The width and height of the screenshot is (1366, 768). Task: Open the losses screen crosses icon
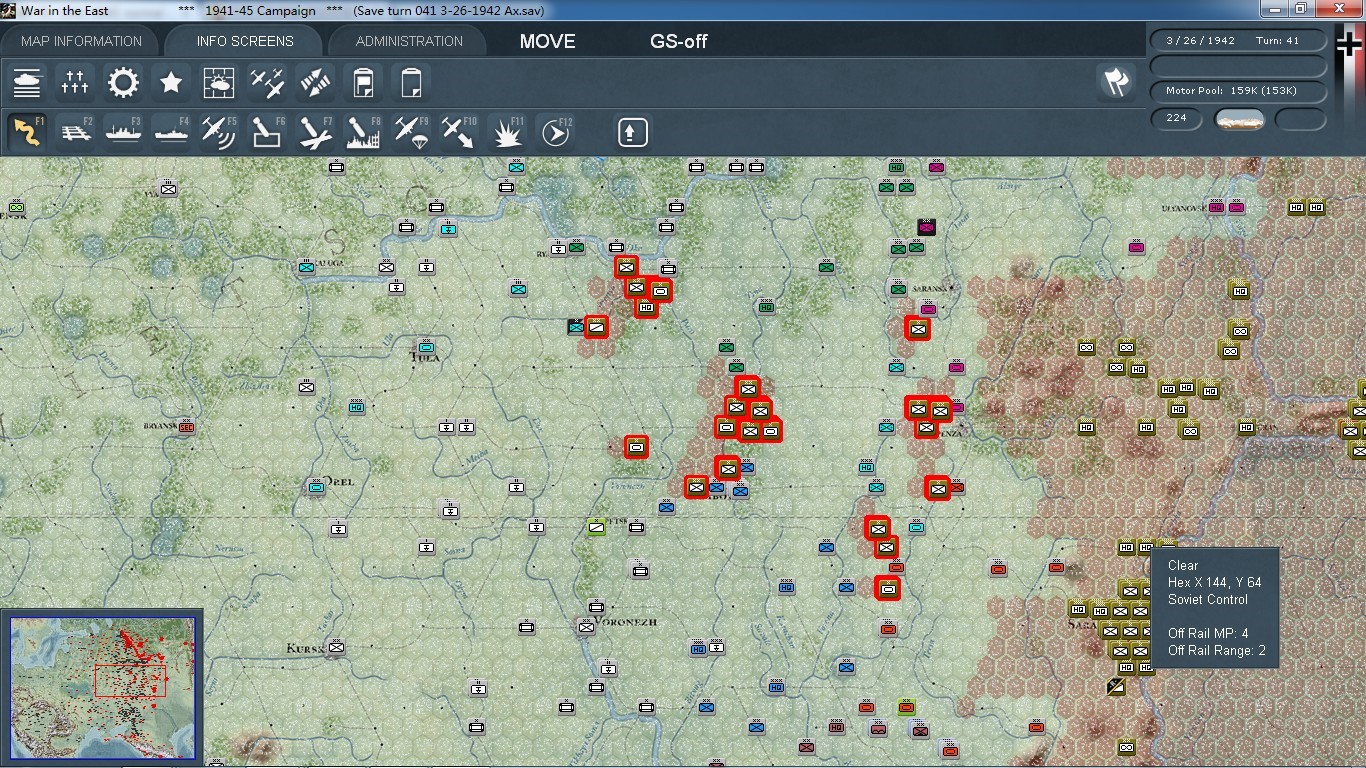click(75, 83)
